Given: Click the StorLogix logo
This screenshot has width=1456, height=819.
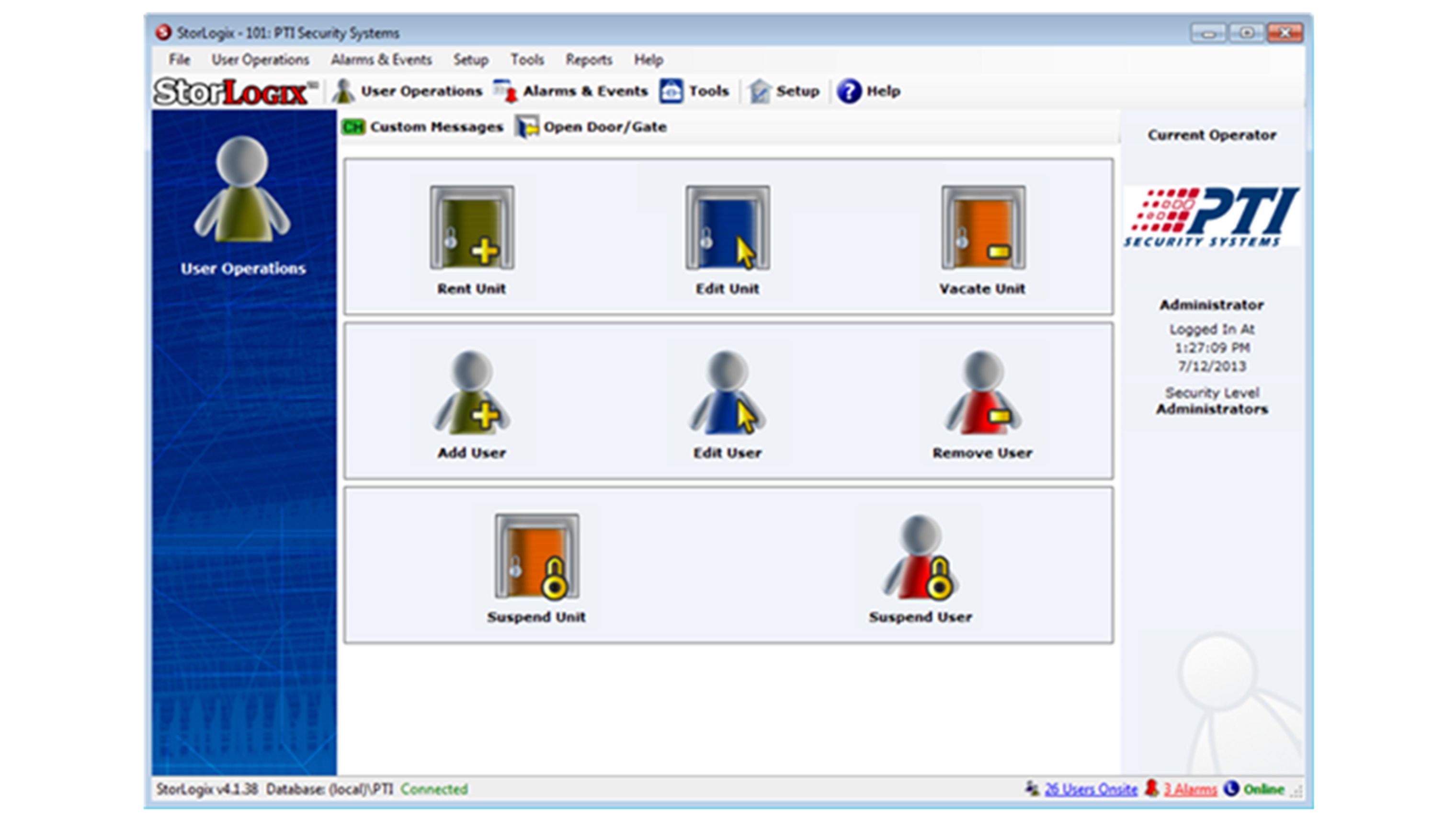Looking at the screenshot, I should [233, 91].
